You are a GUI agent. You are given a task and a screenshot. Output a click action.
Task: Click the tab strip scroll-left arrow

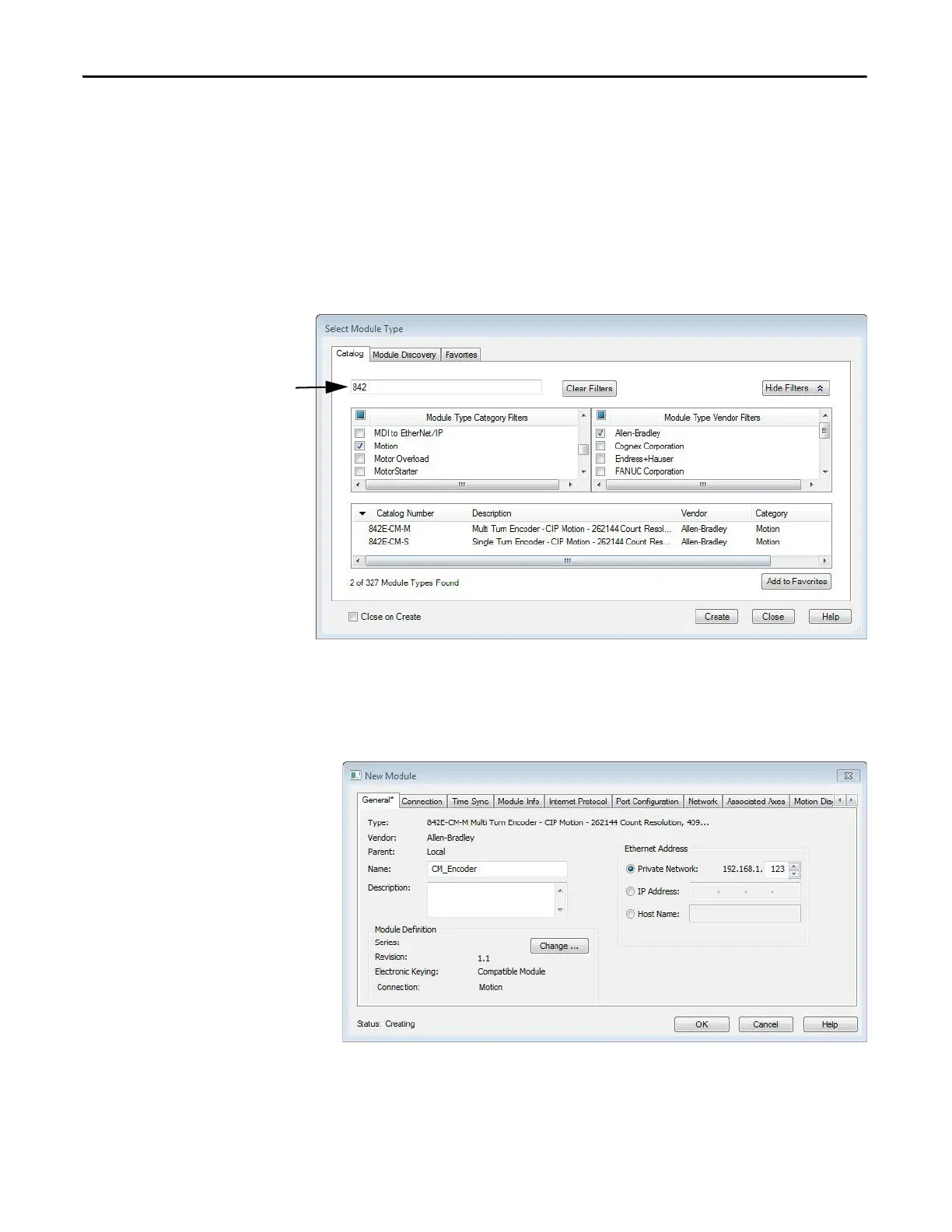click(x=840, y=800)
